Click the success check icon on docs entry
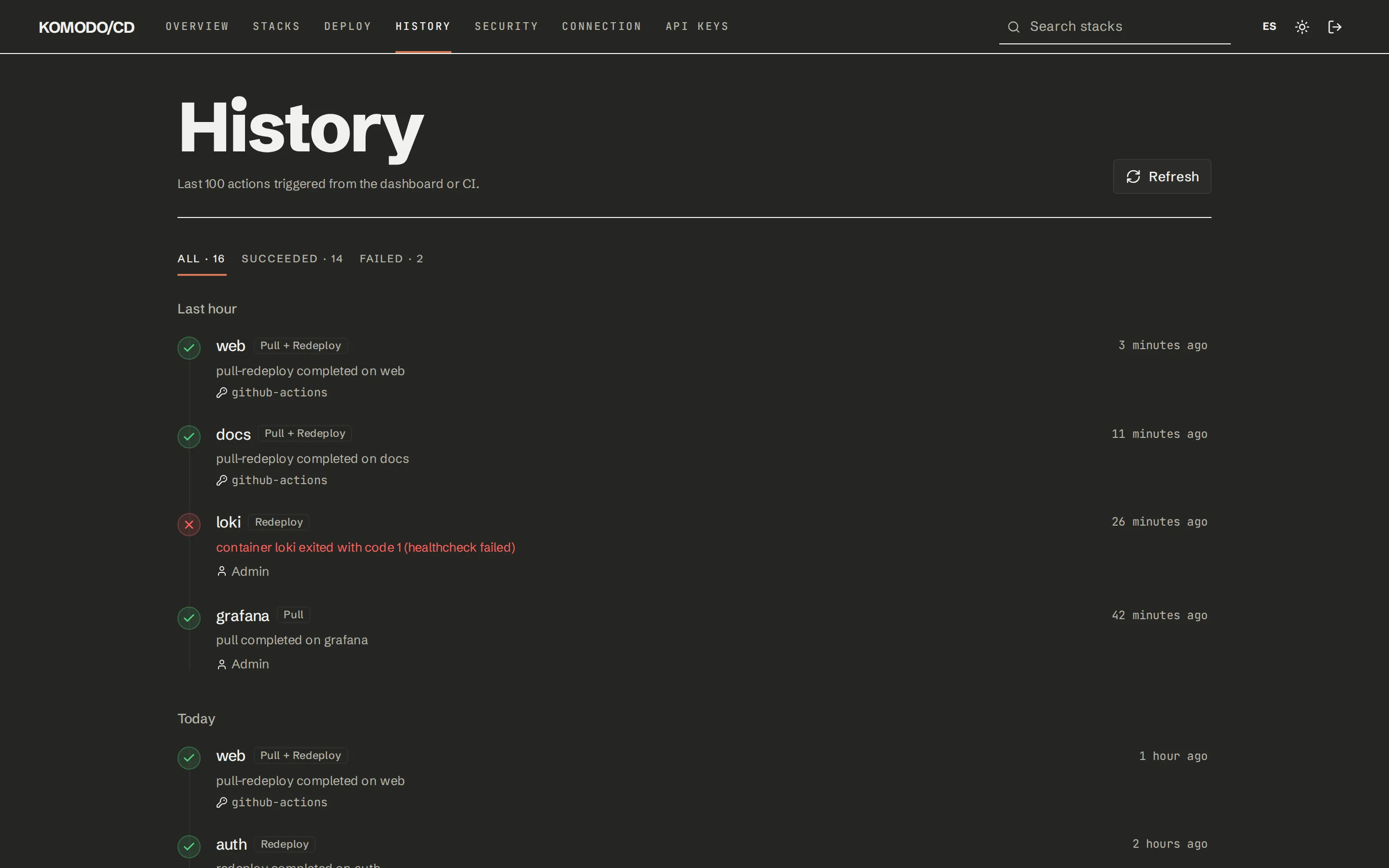1389x868 pixels. pyautogui.click(x=189, y=437)
